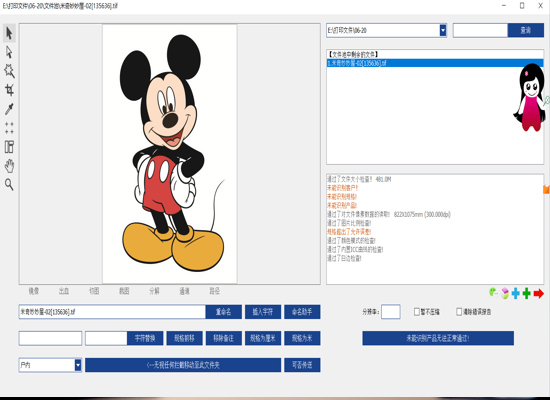550x400 pixels.
Task: Switch to the 镜像 tab
Action: pos(34,291)
